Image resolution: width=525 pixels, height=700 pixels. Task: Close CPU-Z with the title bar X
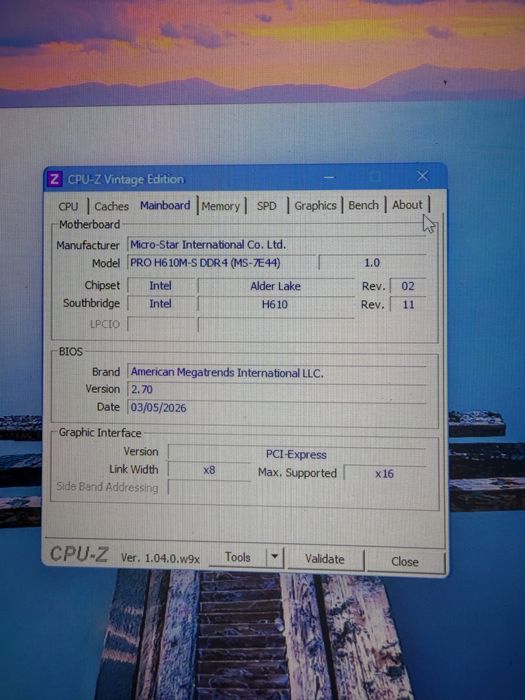coord(423,176)
